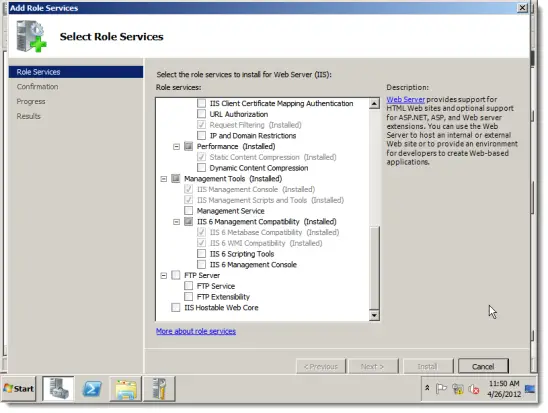This screenshot has width=548, height=413.
Task: Check IIS 6 Scripting Tools
Action: [x=201, y=254]
